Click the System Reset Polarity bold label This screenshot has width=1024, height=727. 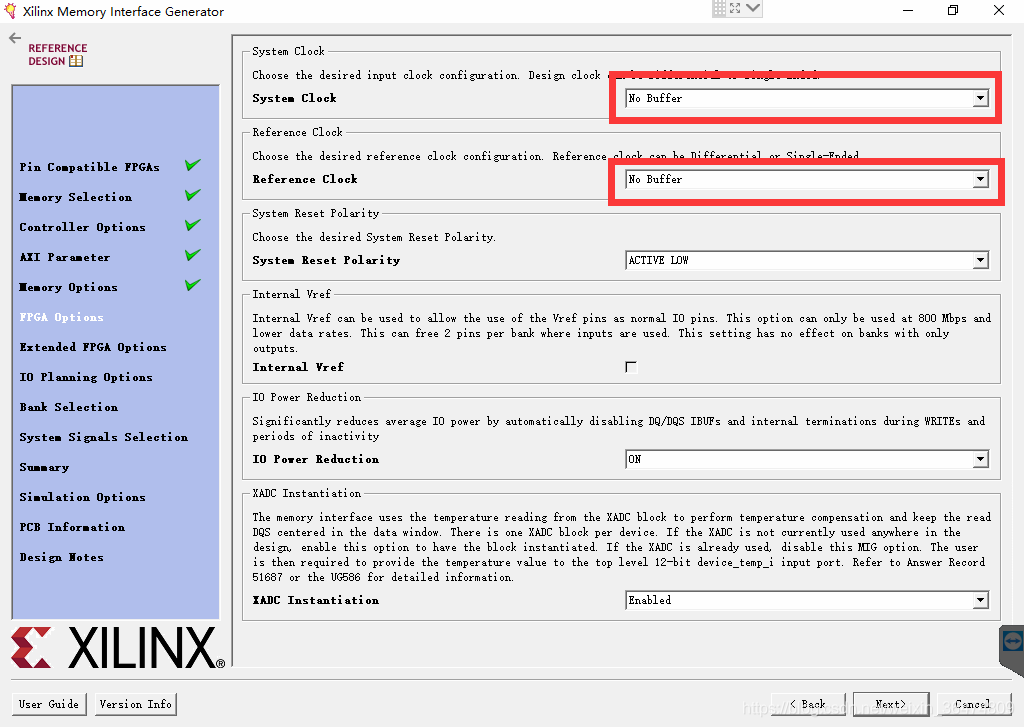327,260
